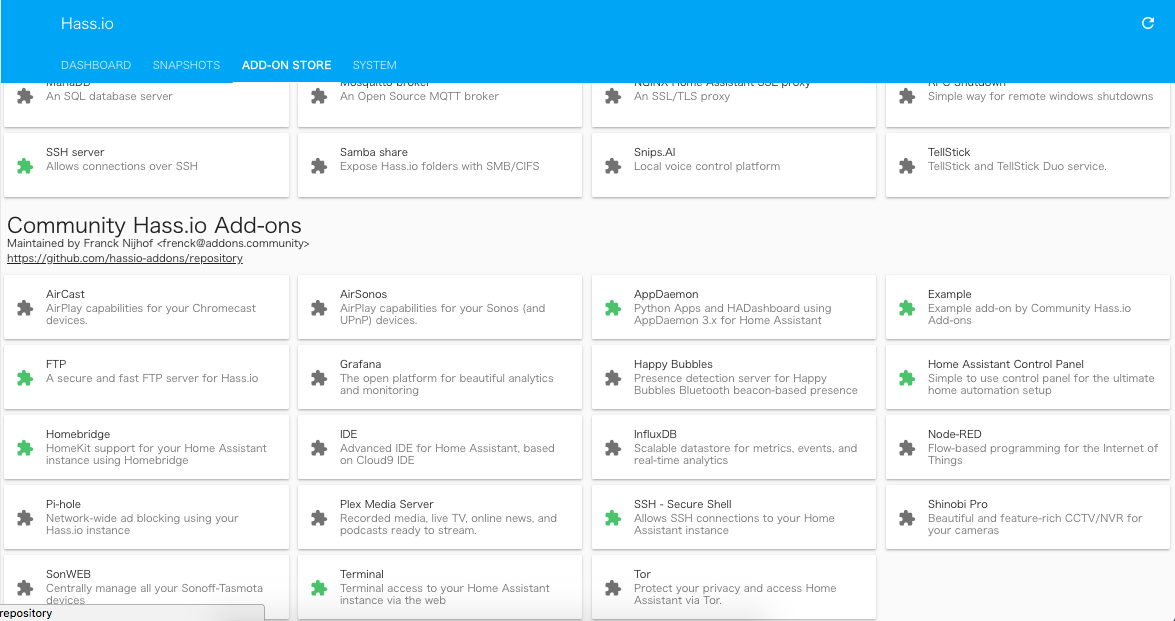This screenshot has width=1175, height=621.
Task: Click the MariaDB SQL database server card
Action: [146, 105]
